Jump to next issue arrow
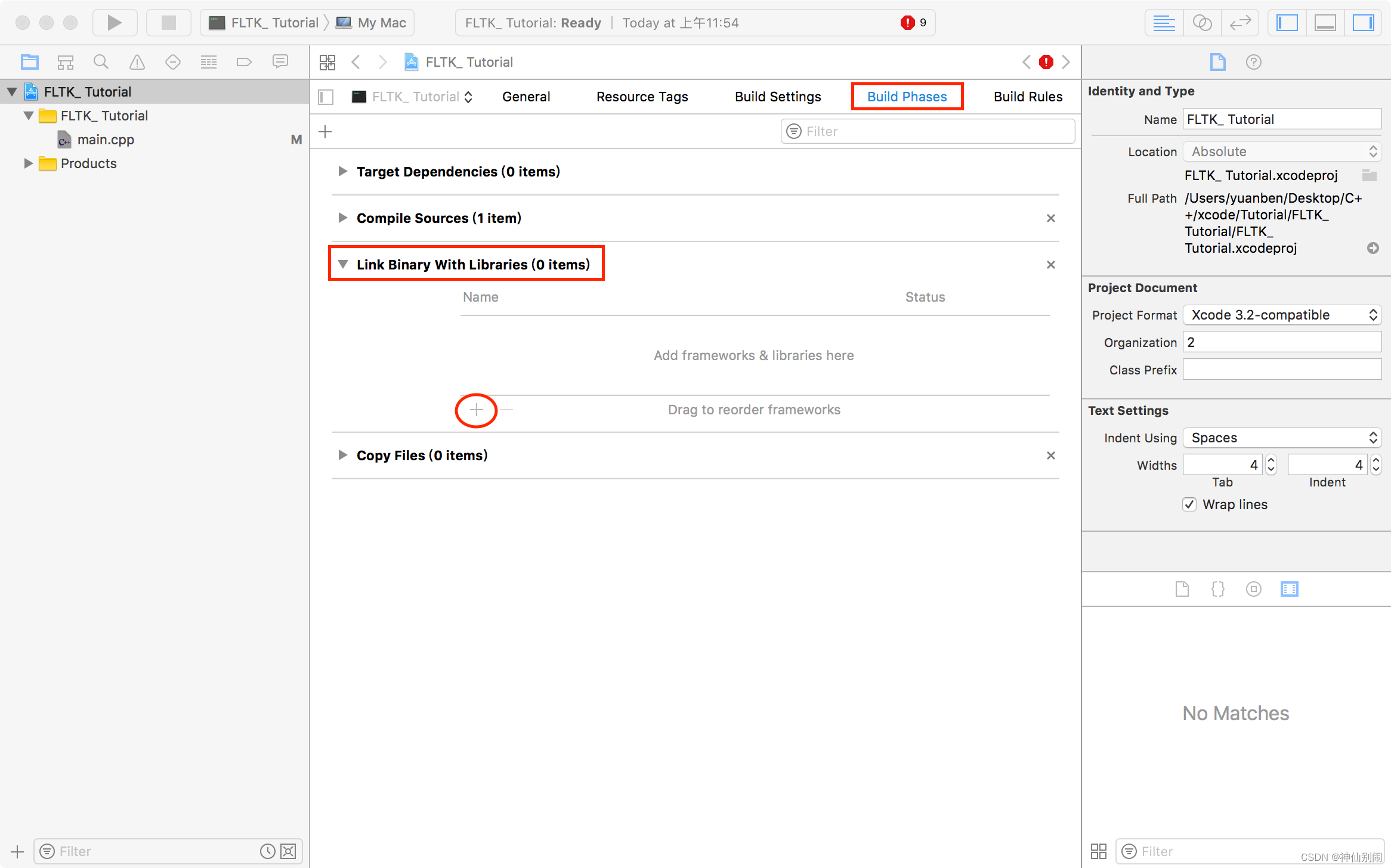Image resolution: width=1391 pixels, height=868 pixels. coord(1066,62)
